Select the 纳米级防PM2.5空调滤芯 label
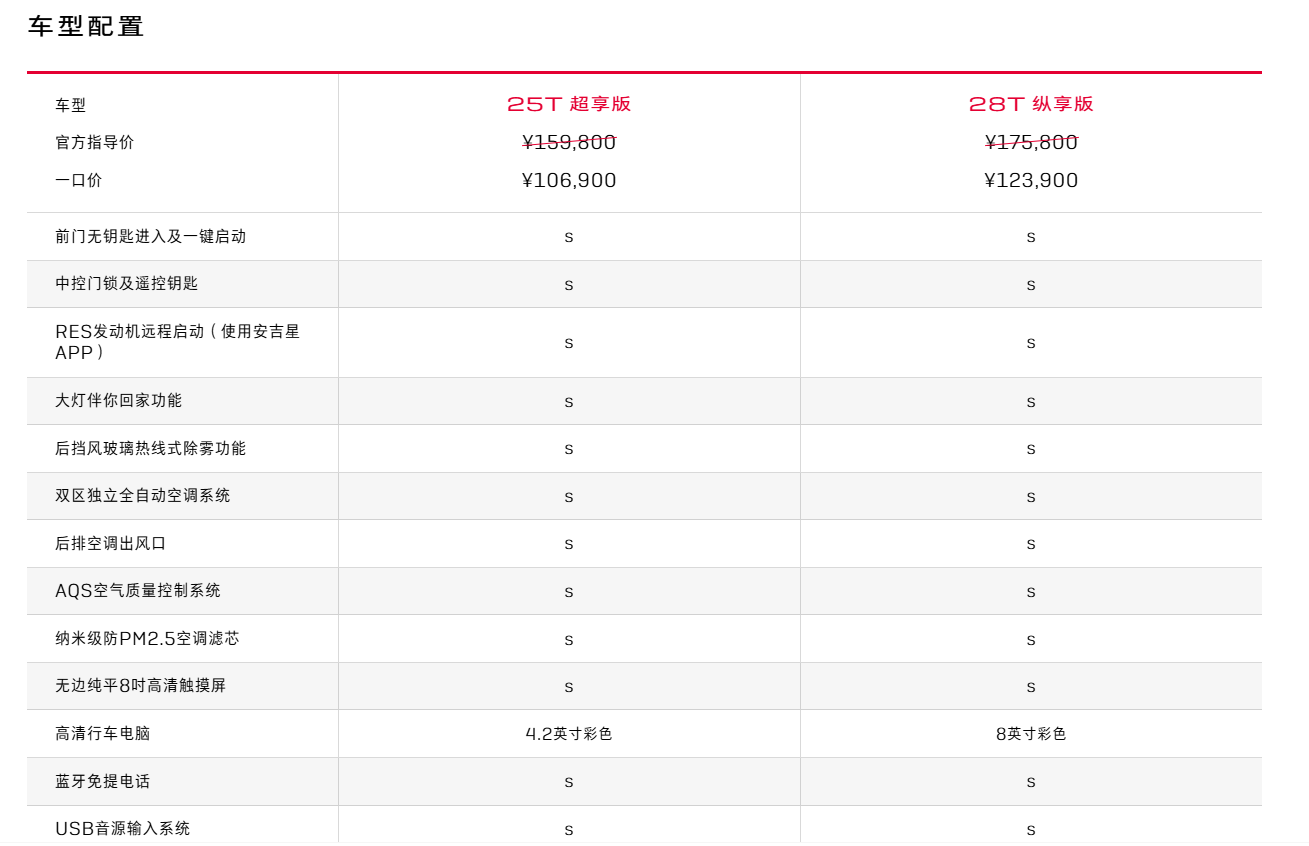The width and height of the screenshot is (1309, 846). [147, 638]
